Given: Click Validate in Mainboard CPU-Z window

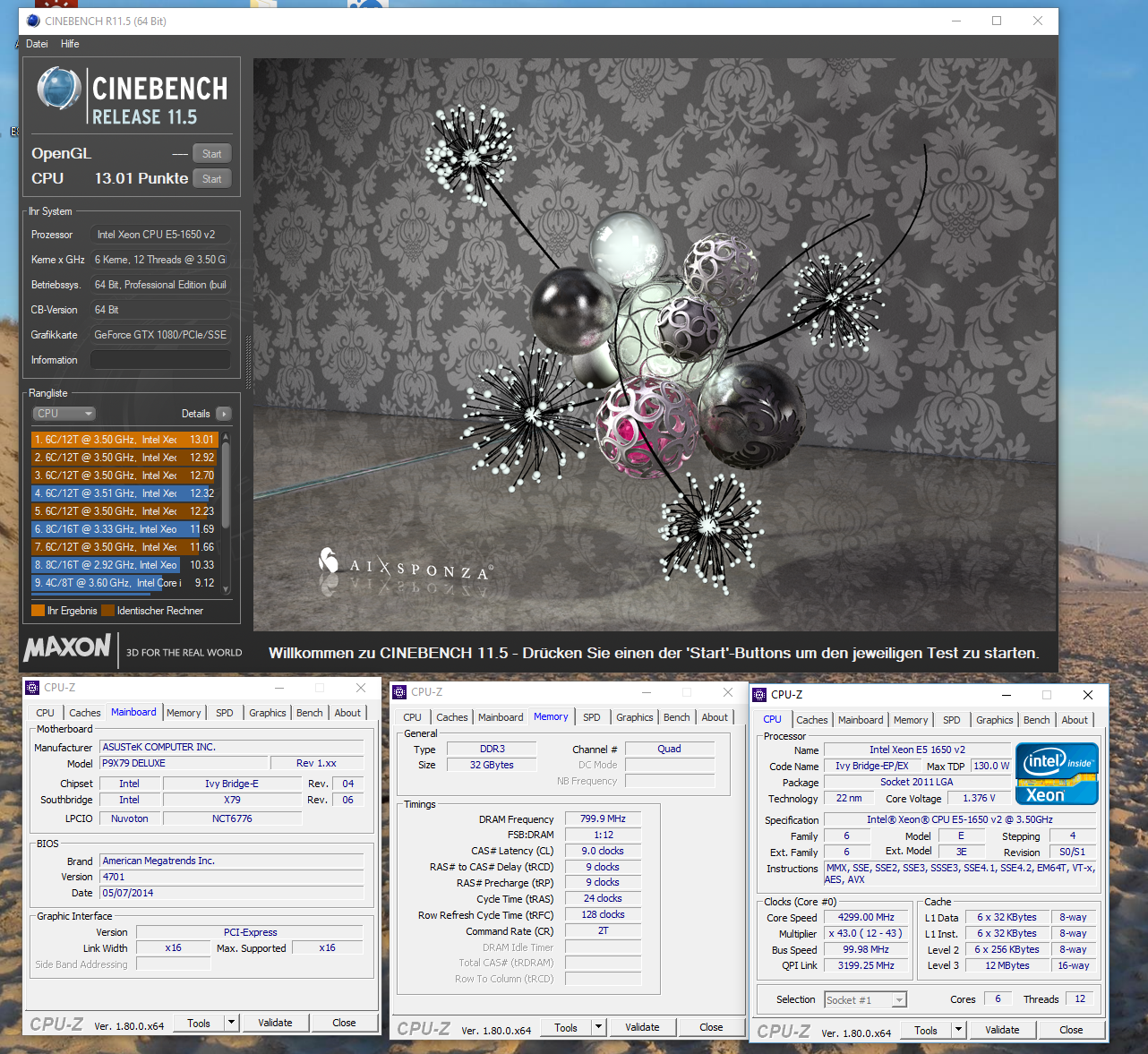Looking at the screenshot, I should [275, 1023].
